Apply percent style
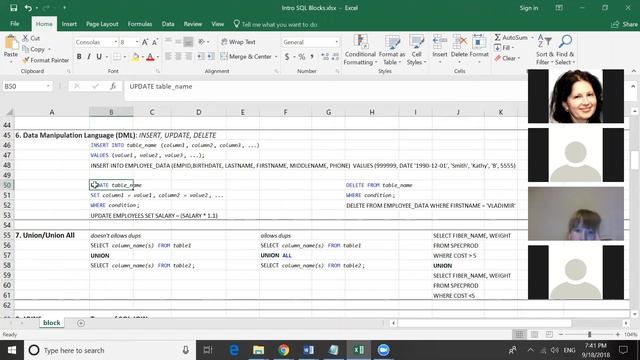Viewport: 640px width, 360px height. 302,57
